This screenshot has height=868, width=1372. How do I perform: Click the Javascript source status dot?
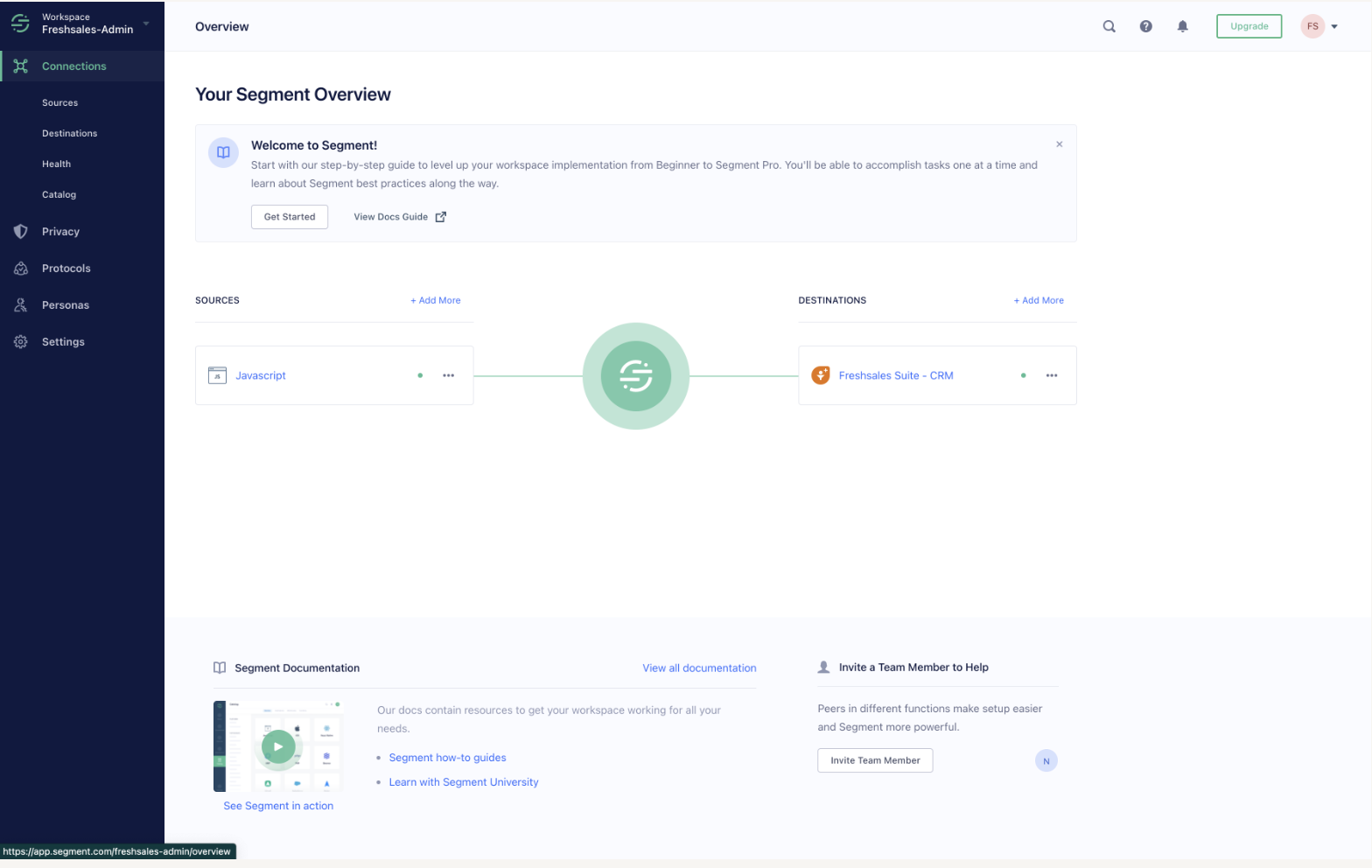(420, 375)
